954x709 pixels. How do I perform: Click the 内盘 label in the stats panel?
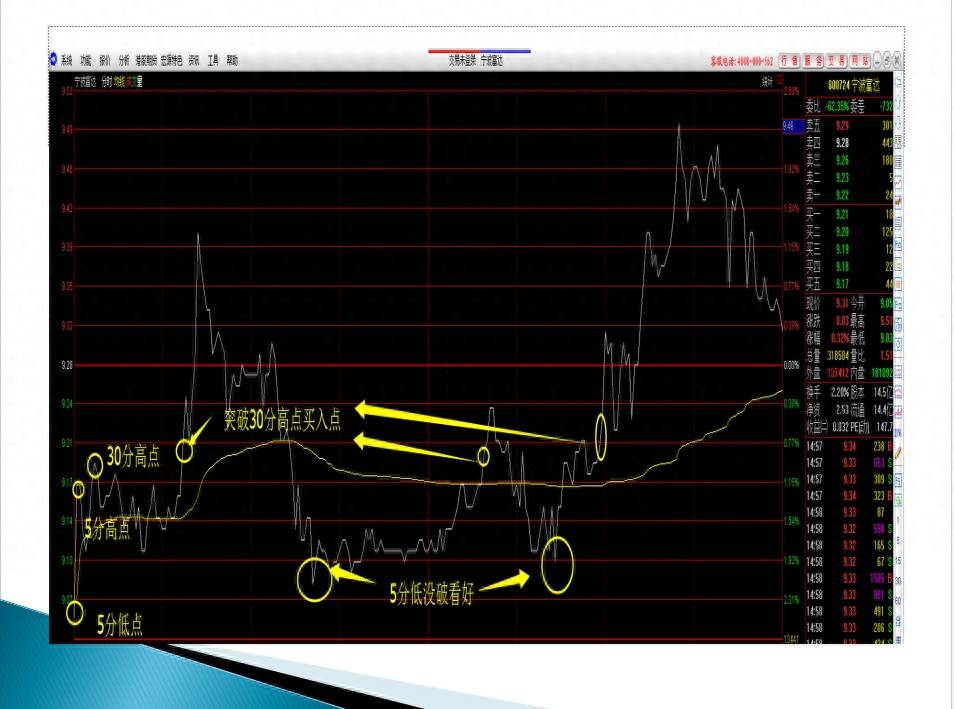click(857, 373)
